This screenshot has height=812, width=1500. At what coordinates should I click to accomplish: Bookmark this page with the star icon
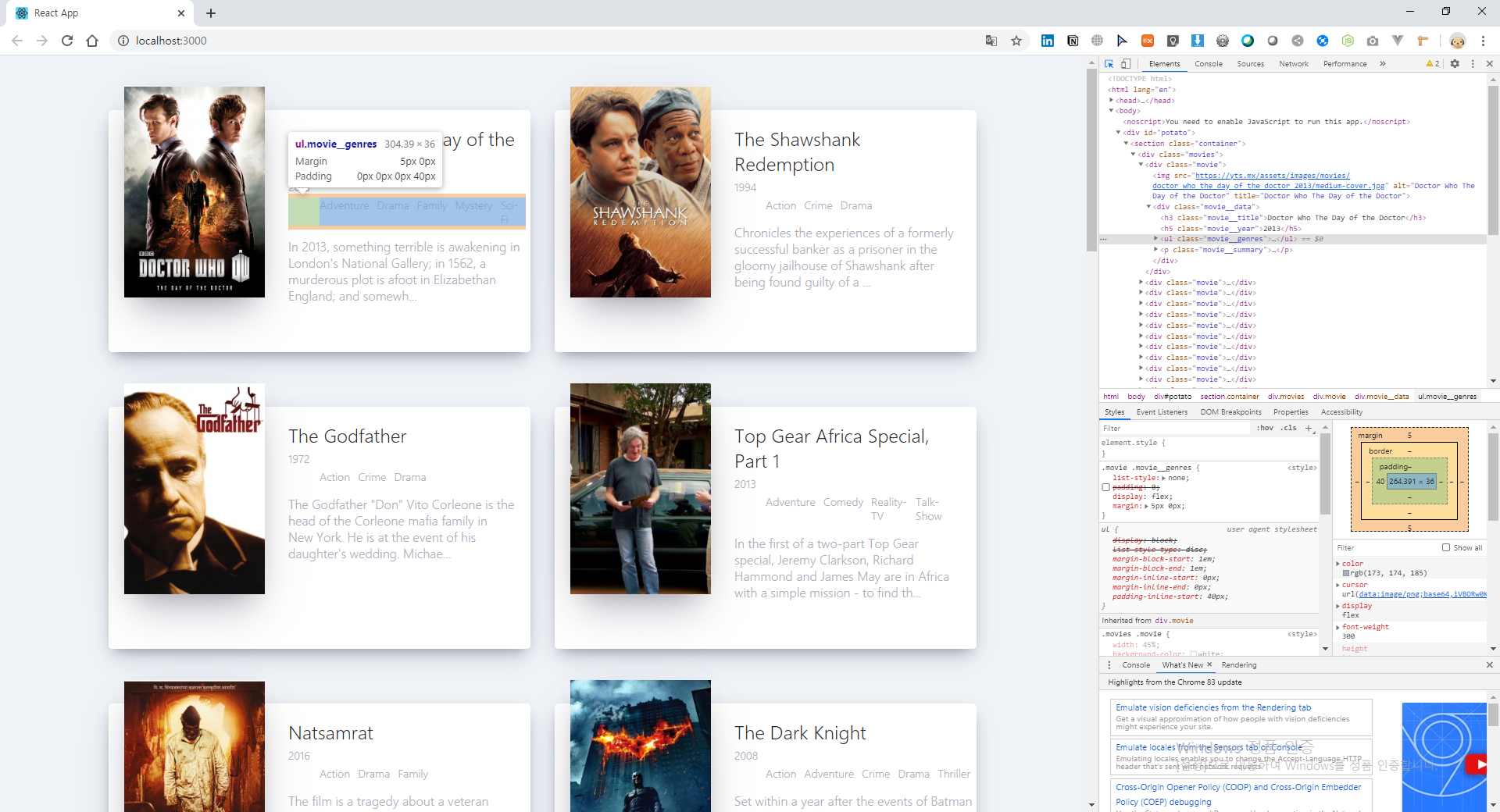pos(1016,41)
